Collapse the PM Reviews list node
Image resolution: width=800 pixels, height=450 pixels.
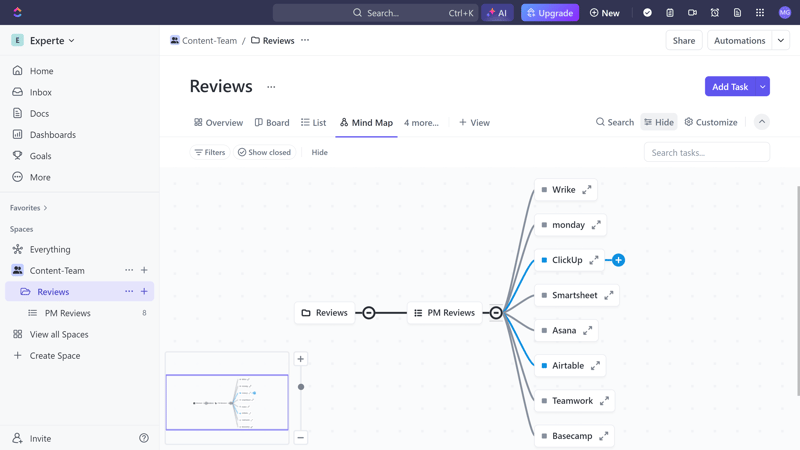pos(496,313)
